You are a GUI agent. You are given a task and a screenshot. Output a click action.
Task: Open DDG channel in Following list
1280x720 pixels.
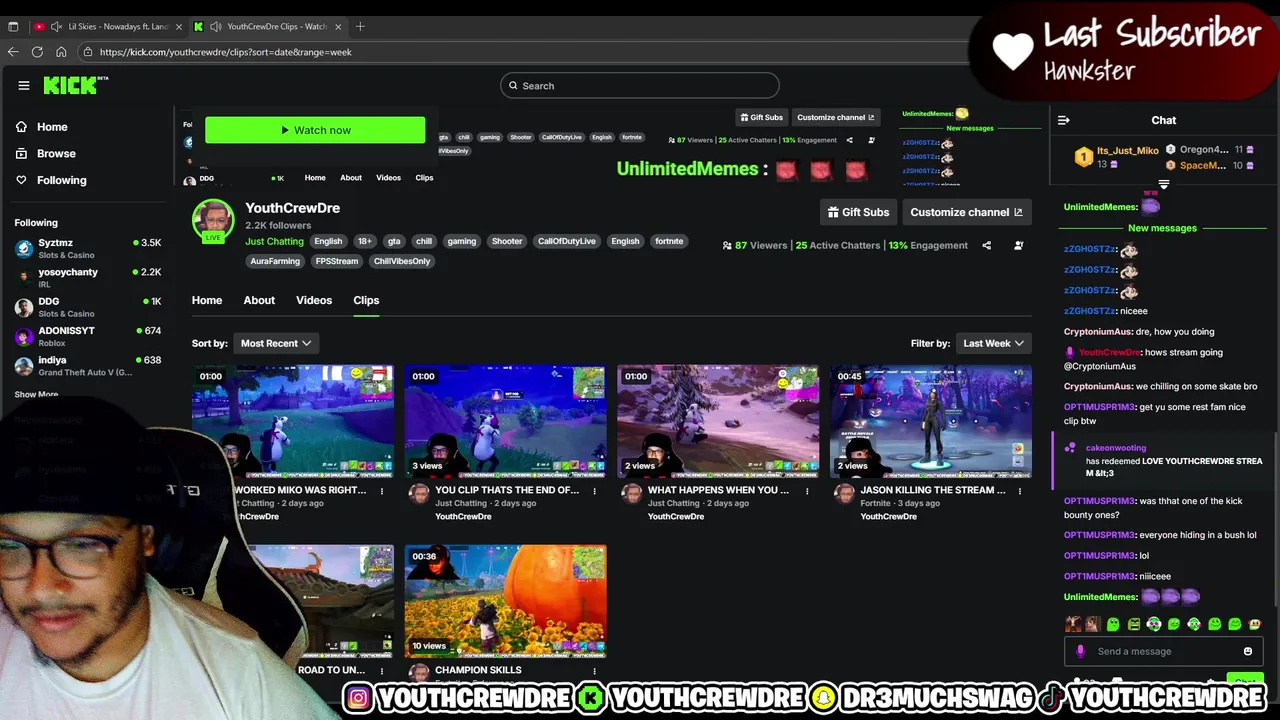(x=88, y=306)
